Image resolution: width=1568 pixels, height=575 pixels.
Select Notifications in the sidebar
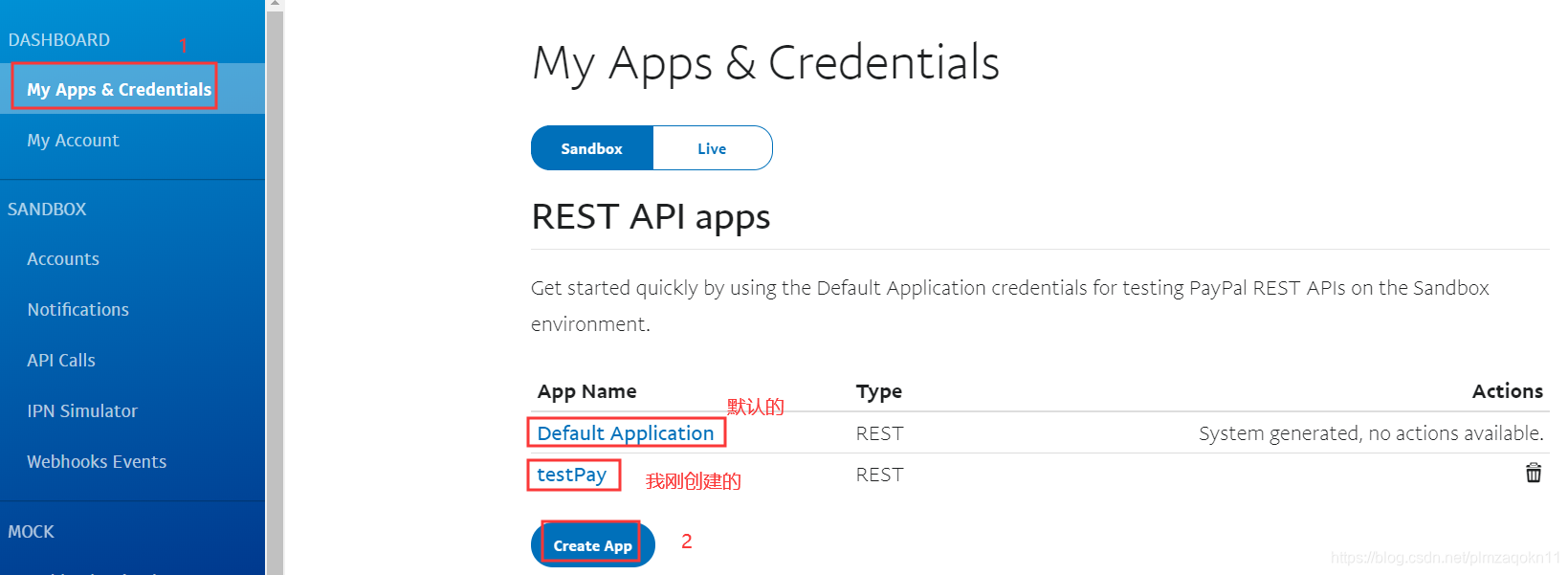[x=77, y=310]
